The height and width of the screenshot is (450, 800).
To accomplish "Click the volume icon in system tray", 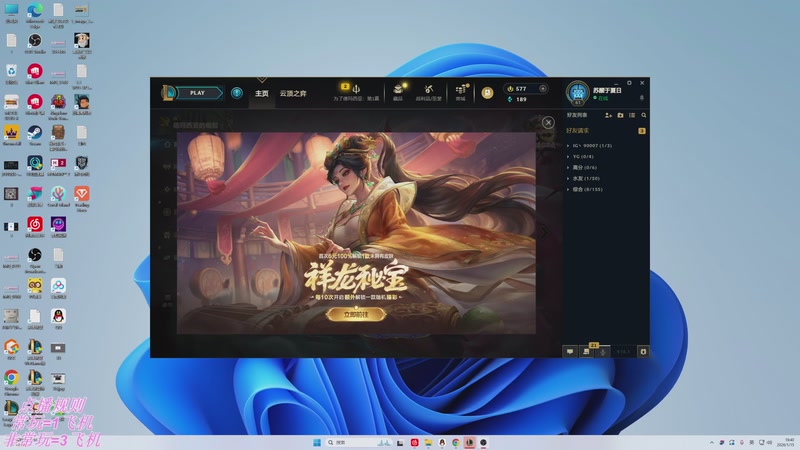I will tap(769, 442).
